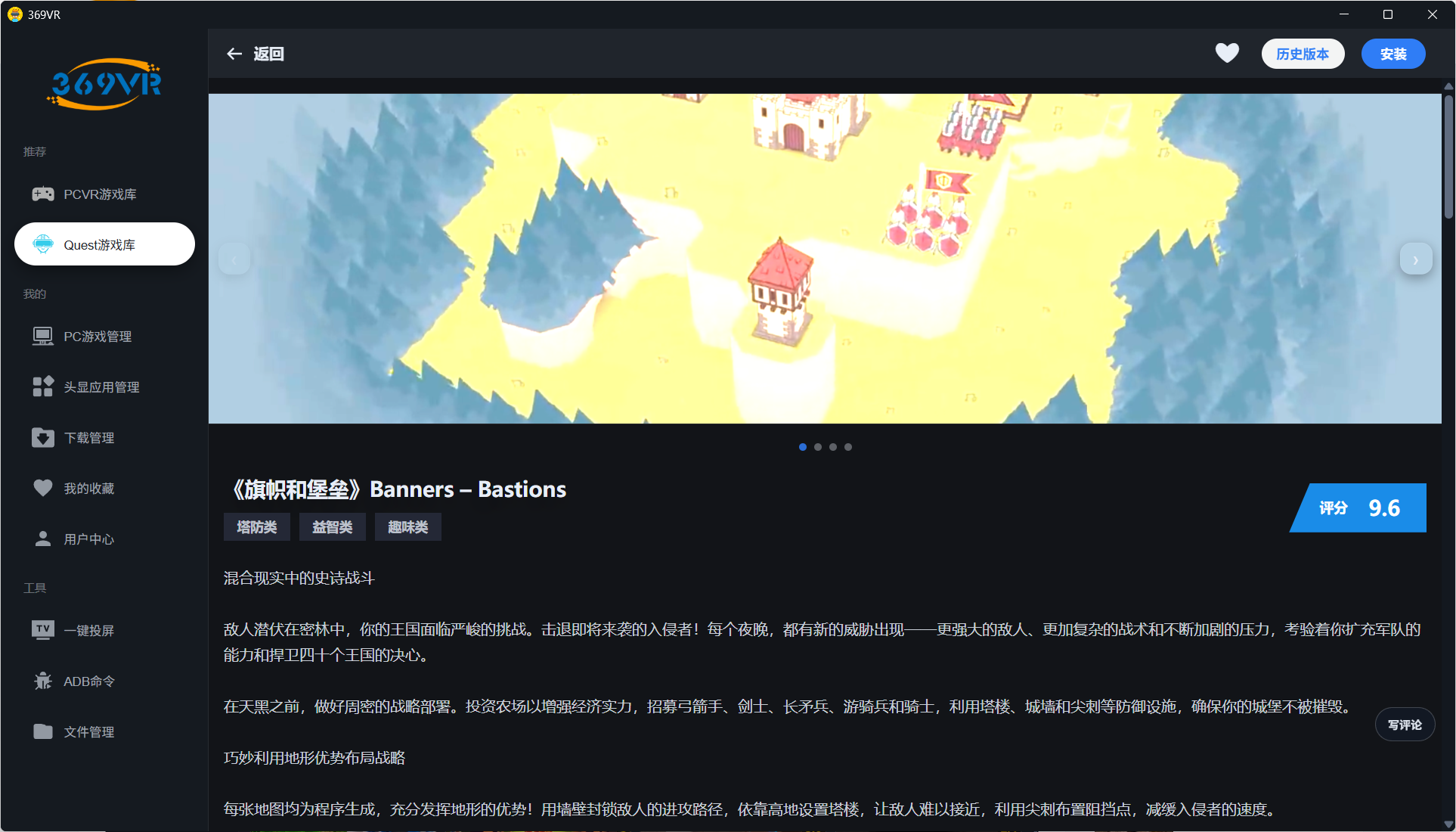The image size is (1456, 832).
Task: Open 我的收藏 favorites page
Action: (88, 488)
